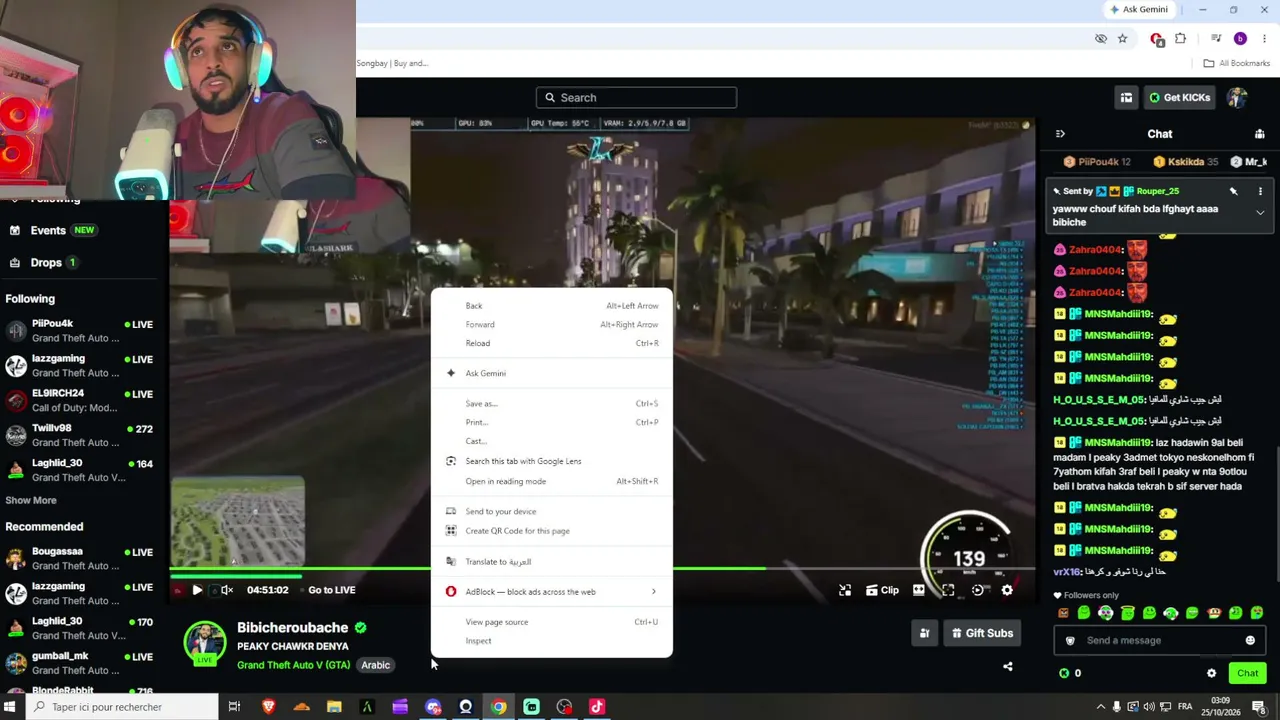Show hidden system tray icons
Viewport: 1280px width, 720px height.
(x=1101, y=707)
